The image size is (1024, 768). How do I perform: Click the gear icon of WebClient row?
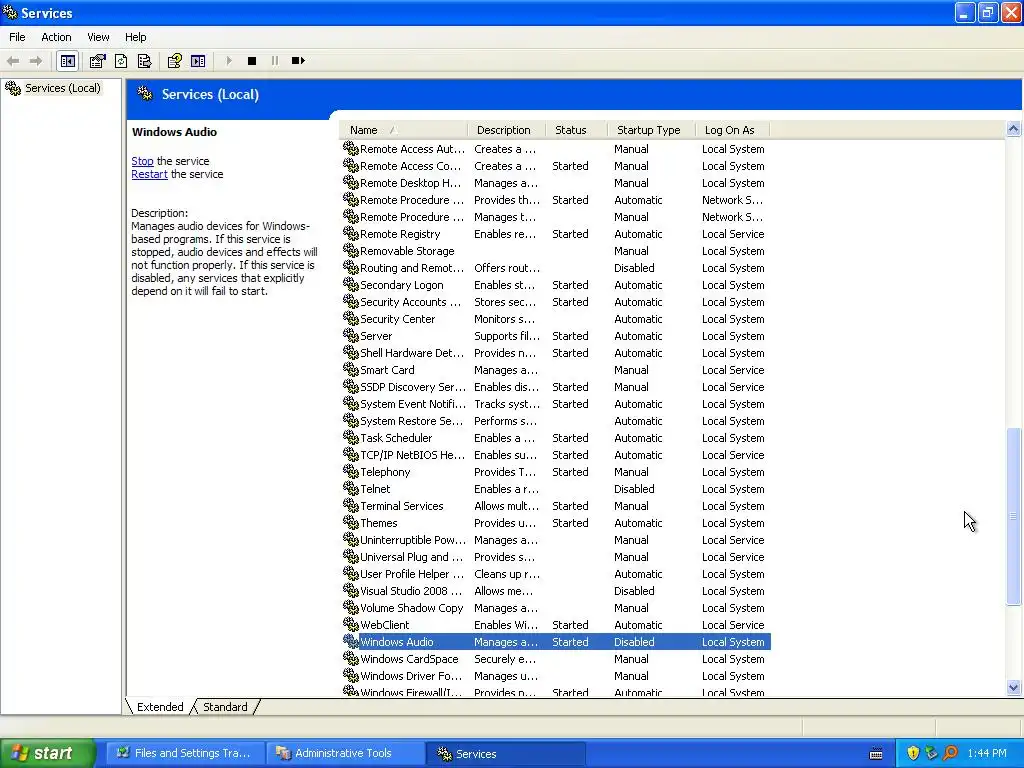point(351,624)
